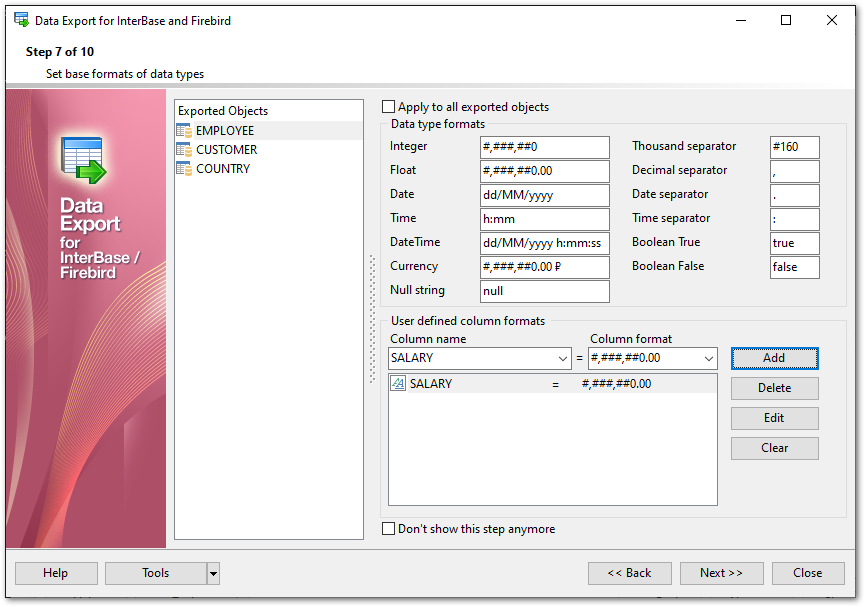This screenshot has width=865, height=607.
Task: Click the EMPLOYEE table icon
Action: pos(184,131)
